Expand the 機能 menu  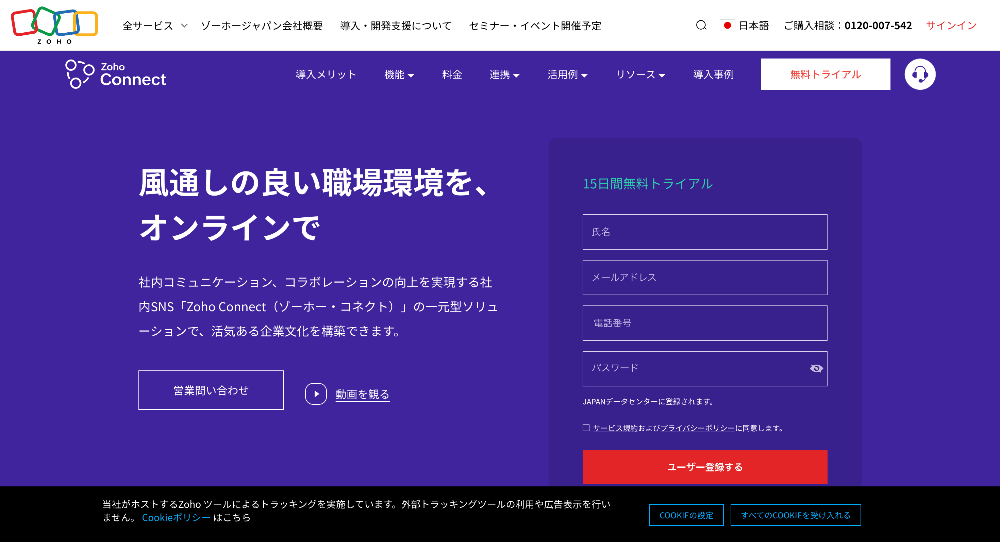coord(399,75)
